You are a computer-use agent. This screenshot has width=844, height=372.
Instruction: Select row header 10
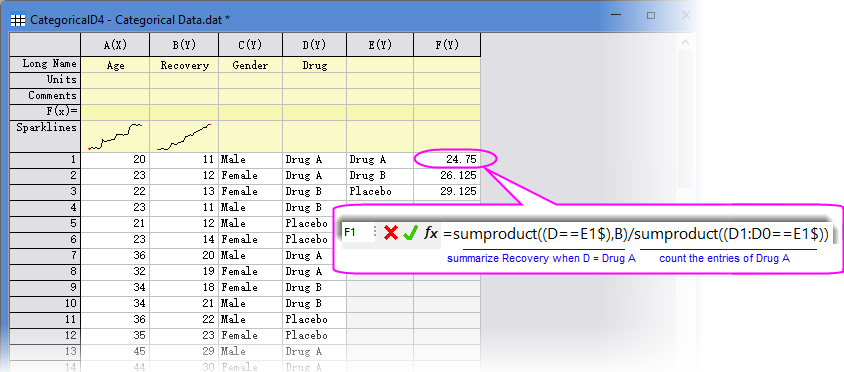point(45,304)
